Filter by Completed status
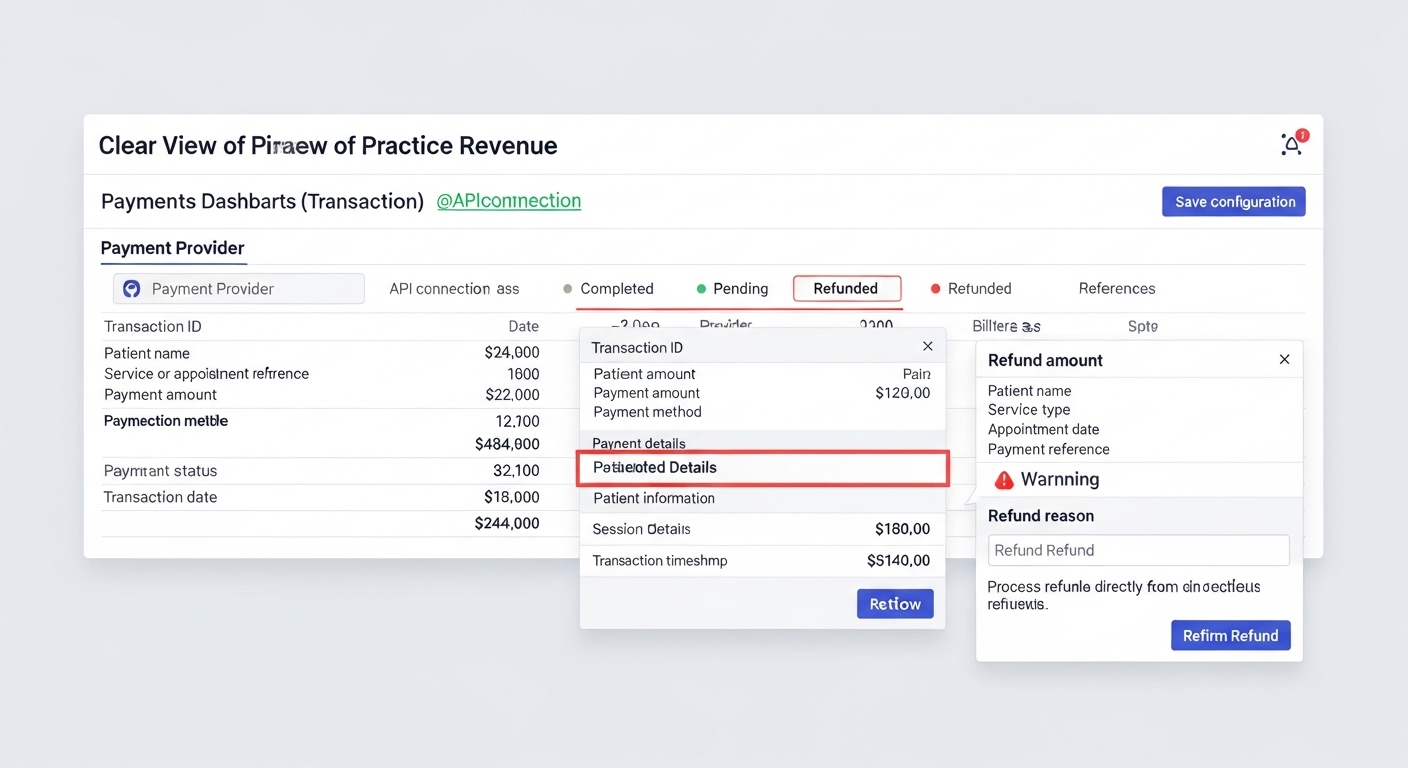The width and height of the screenshot is (1408, 768). [608, 289]
